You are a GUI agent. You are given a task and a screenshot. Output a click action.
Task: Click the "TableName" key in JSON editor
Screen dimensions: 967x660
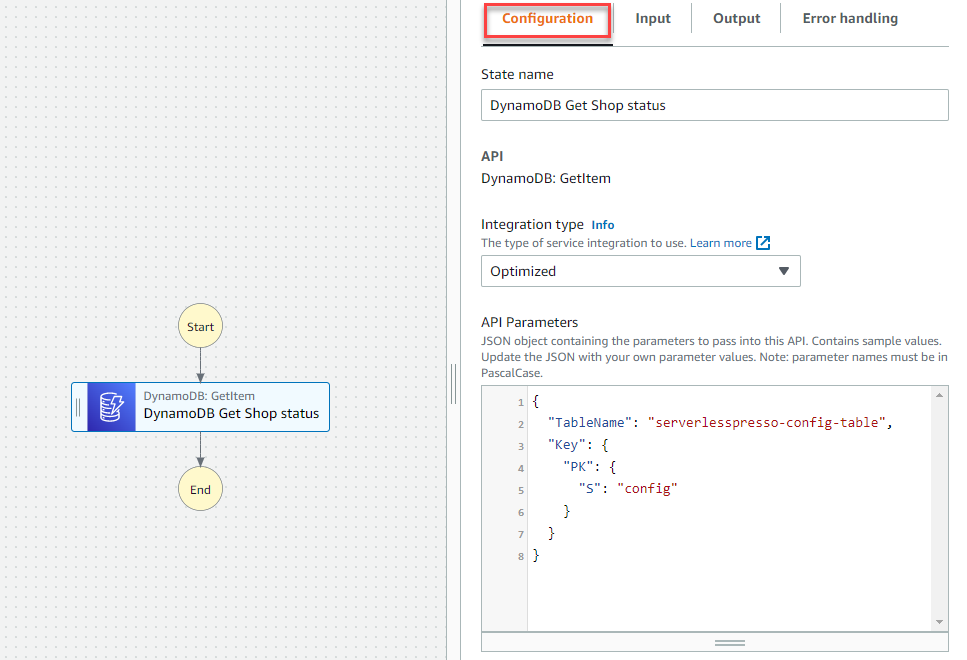(590, 423)
